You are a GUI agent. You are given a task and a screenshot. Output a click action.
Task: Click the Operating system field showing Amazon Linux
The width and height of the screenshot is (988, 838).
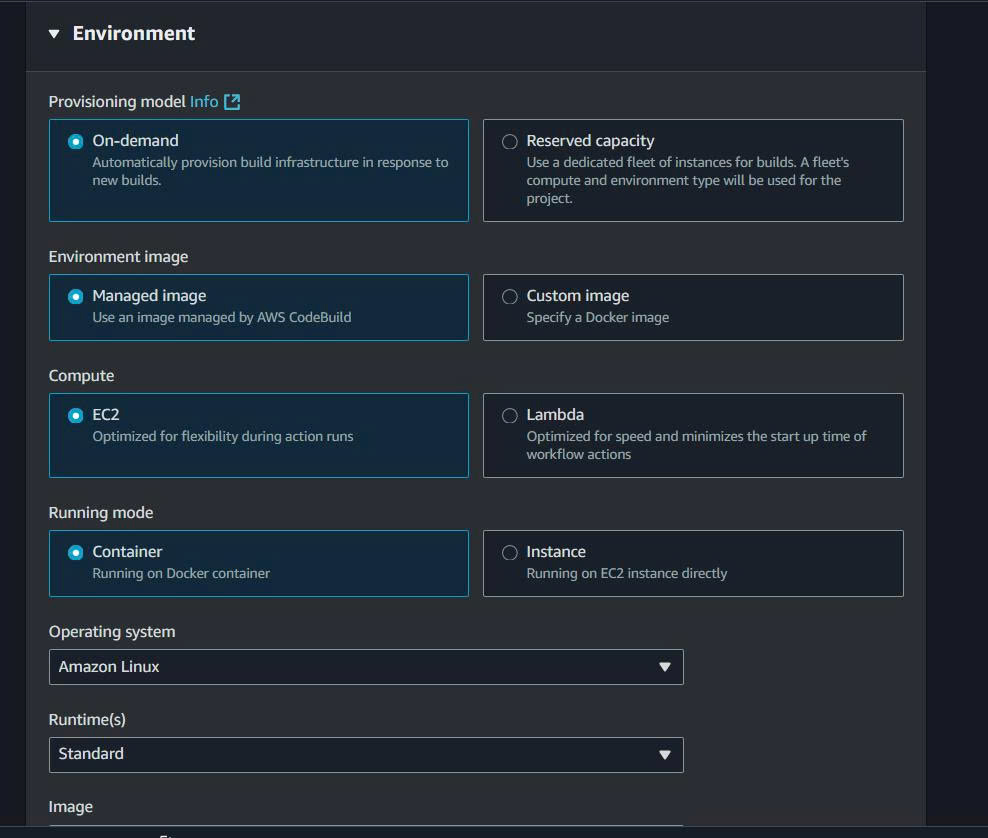coord(366,667)
